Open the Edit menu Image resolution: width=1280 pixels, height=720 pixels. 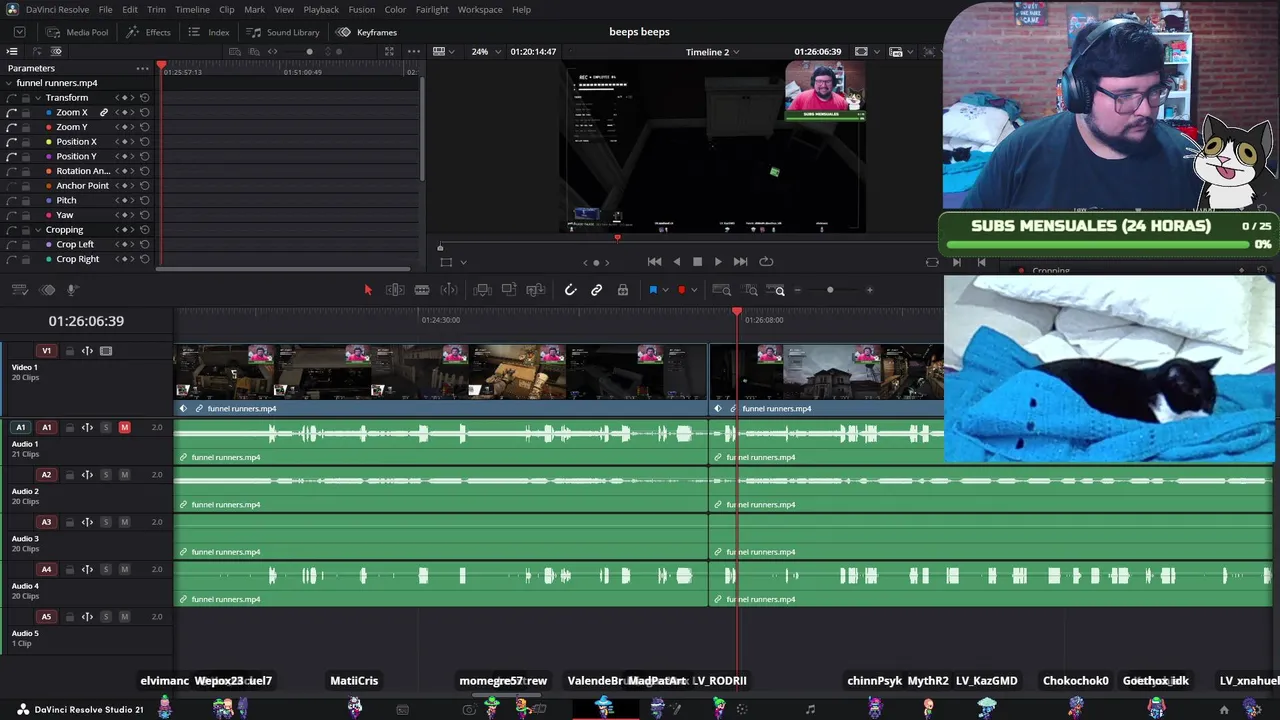click(130, 9)
